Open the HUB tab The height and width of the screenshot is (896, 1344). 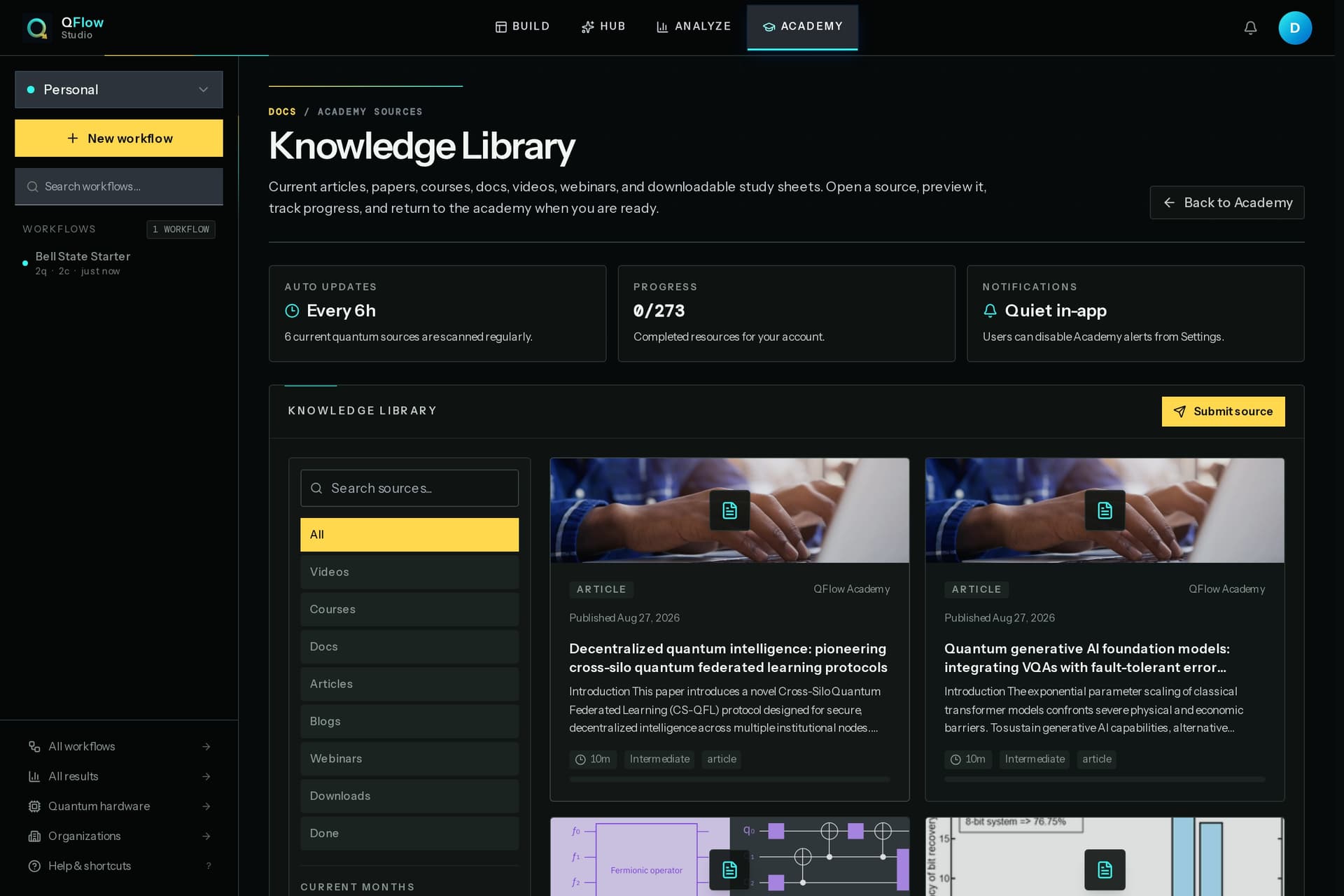click(603, 27)
